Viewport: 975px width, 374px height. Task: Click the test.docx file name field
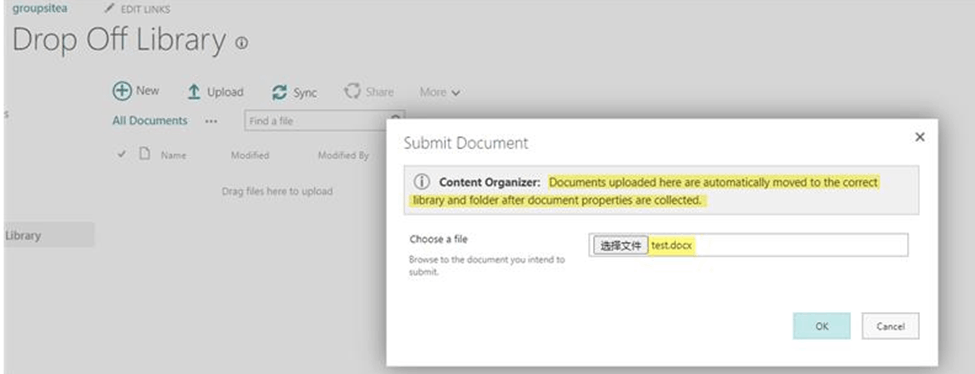tap(748, 245)
